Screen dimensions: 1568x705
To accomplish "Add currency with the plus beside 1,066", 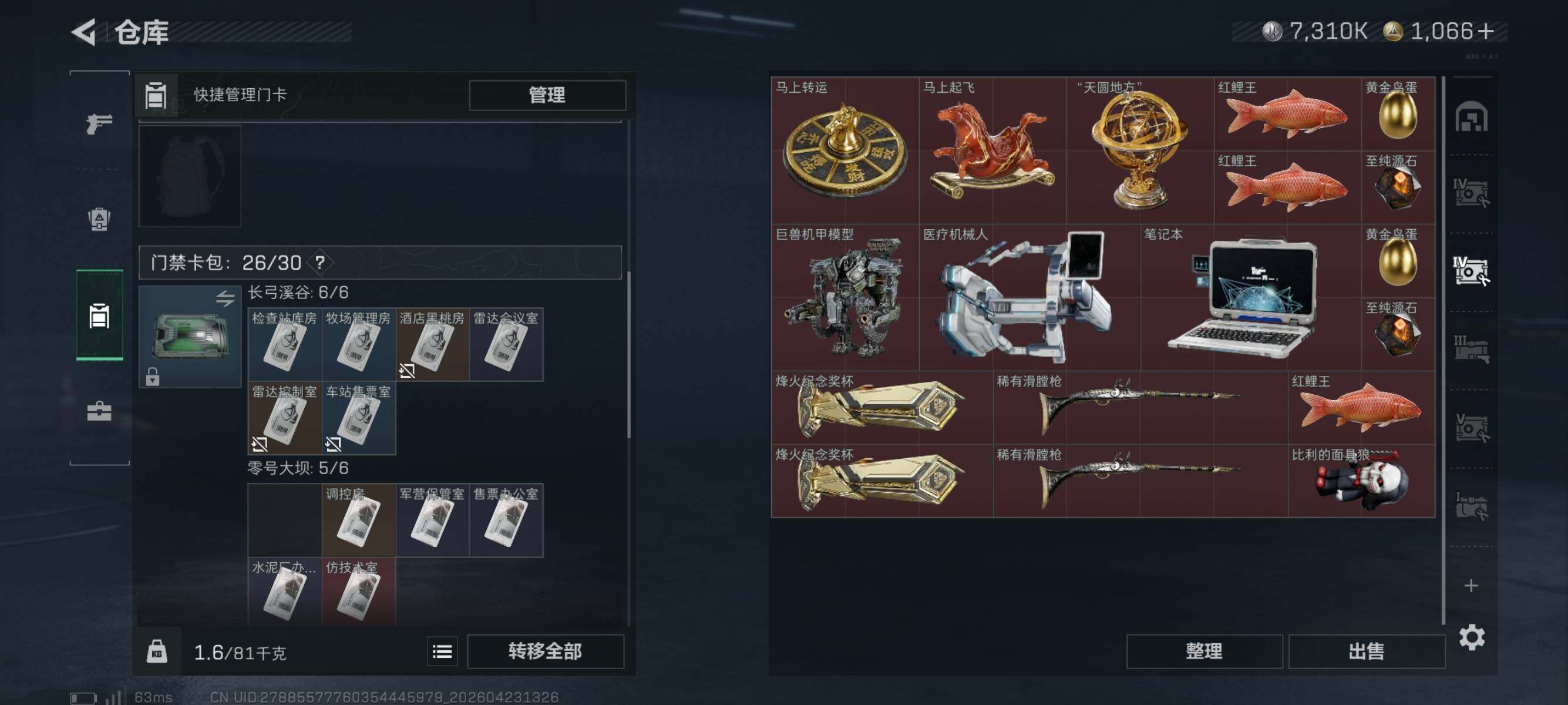I will pyautogui.click(x=1485, y=32).
